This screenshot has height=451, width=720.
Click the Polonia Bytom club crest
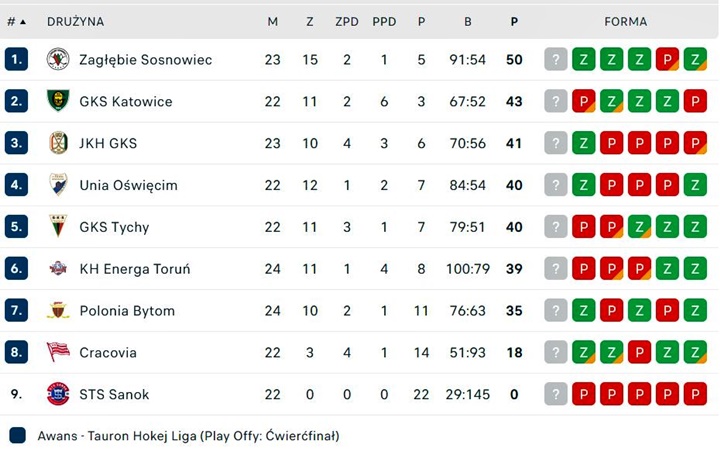coord(58,311)
